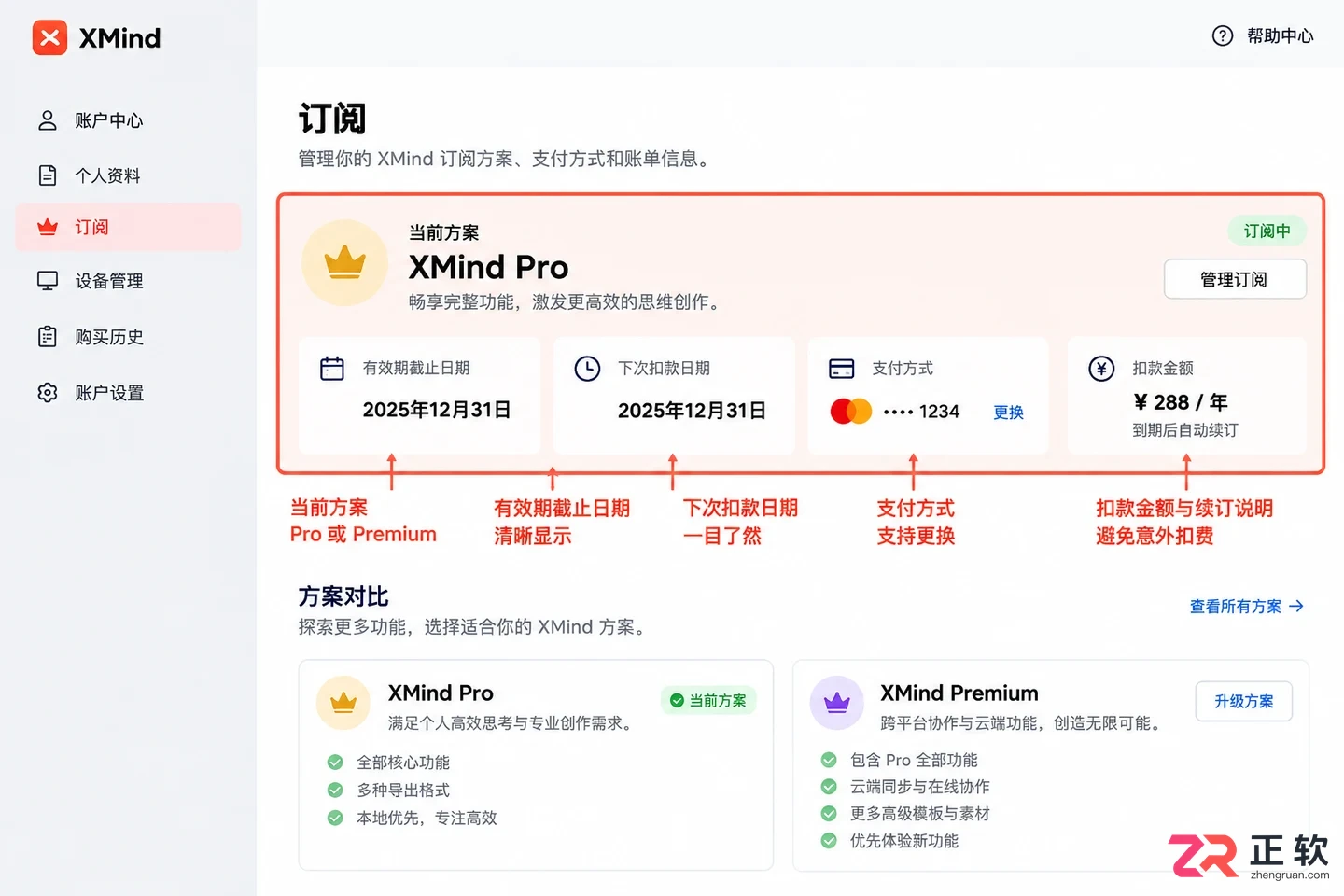Viewport: 1344px width, 896px height.
Task: Click the 更多高级模板与素材 feature text
Action: [x=919, y=814]
